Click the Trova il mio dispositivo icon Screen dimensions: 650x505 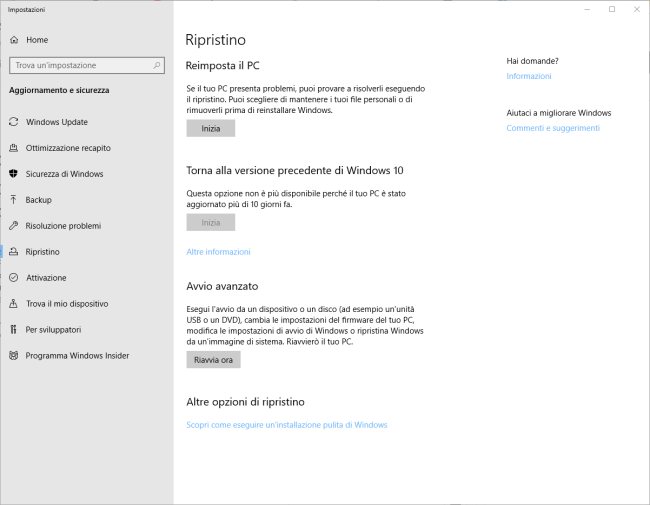coord(14,303)
